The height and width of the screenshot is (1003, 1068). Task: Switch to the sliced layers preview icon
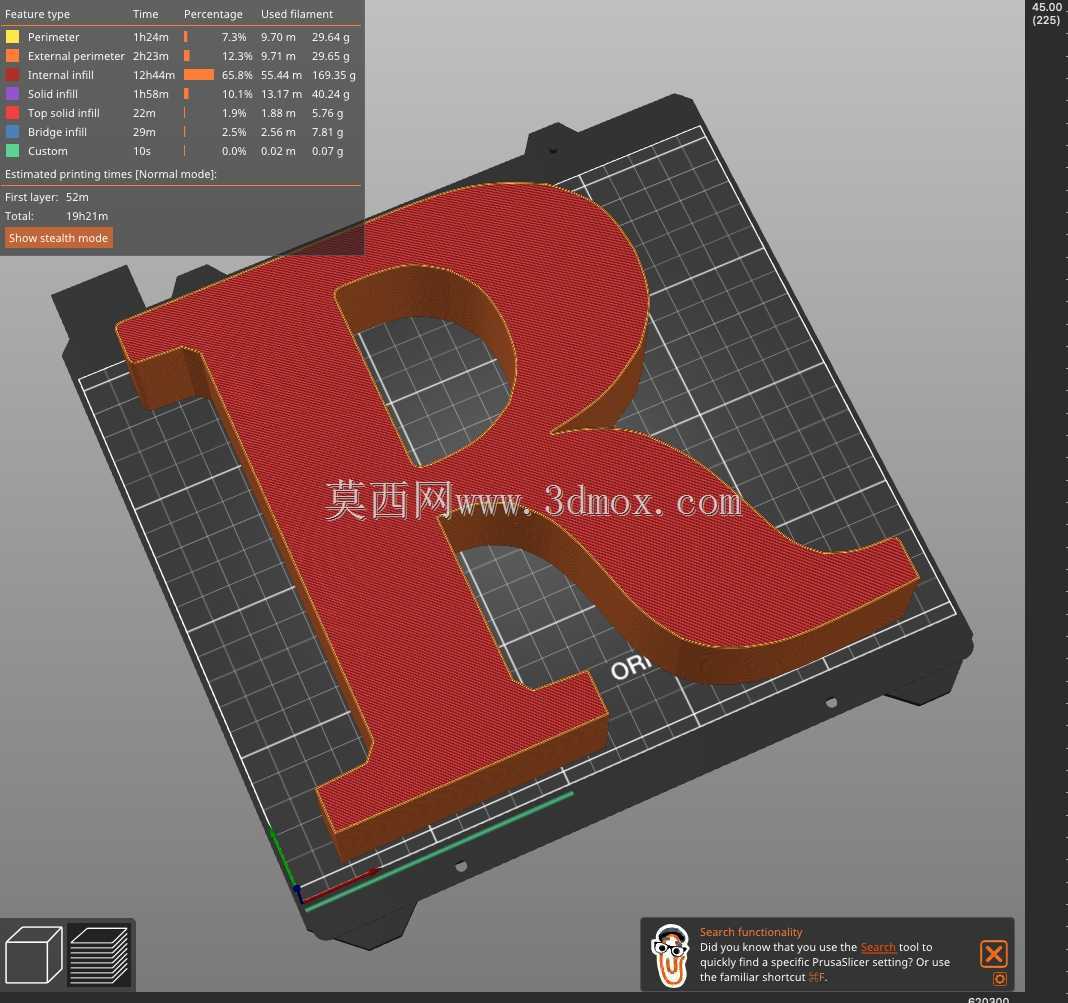coord(99,955)
